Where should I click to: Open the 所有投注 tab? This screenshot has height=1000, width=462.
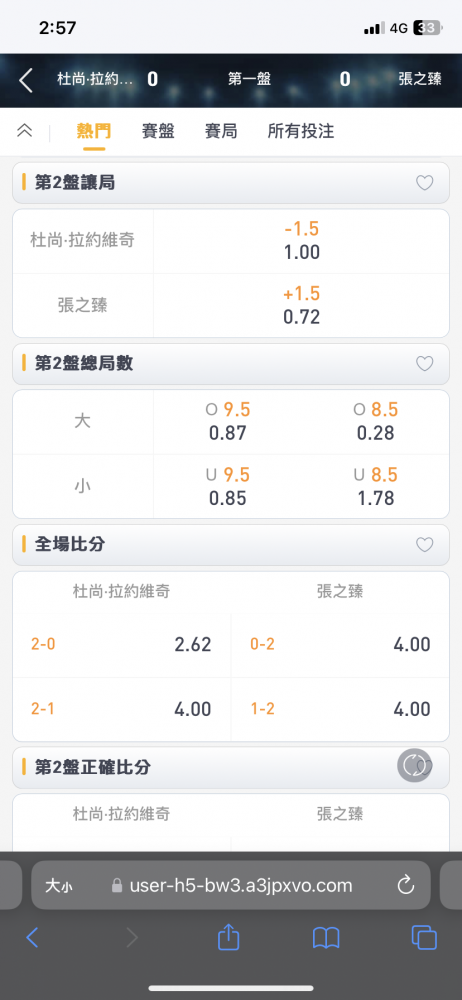[301, 131]
